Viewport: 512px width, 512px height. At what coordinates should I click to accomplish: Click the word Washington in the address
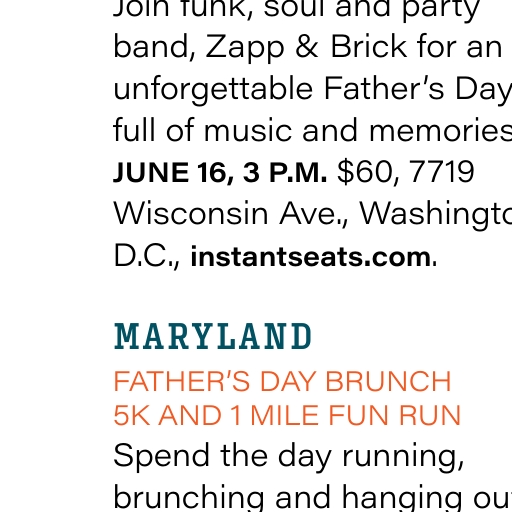click(435, 215)
